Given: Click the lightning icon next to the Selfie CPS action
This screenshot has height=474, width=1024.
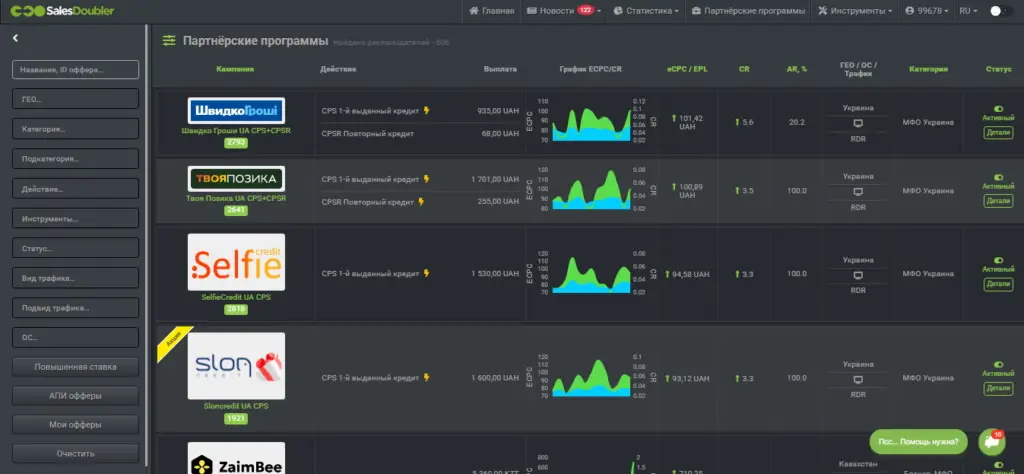Looking at the screenshot, I should click(x=427, y=274).
